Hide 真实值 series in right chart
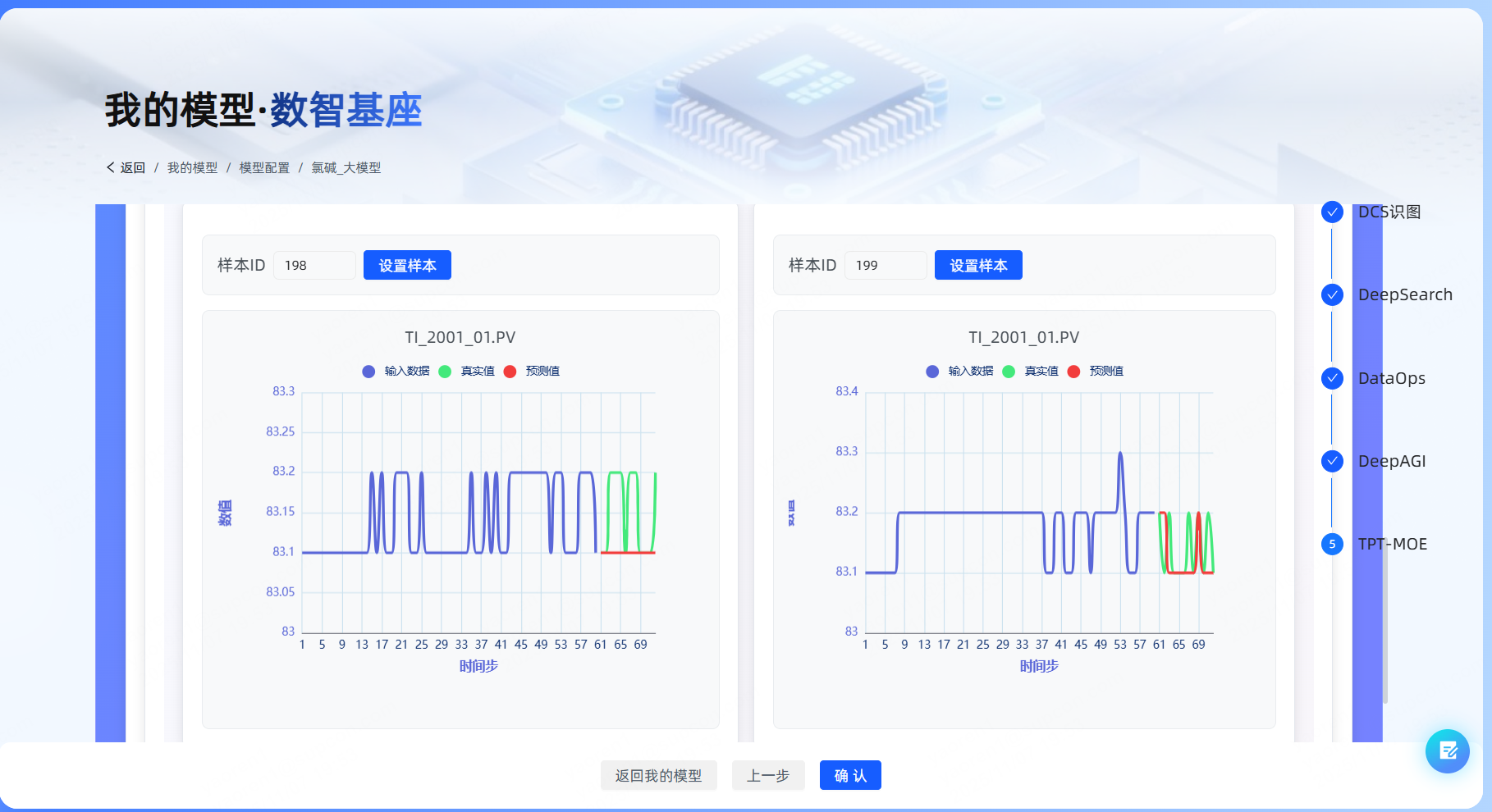 [1032, 372]
